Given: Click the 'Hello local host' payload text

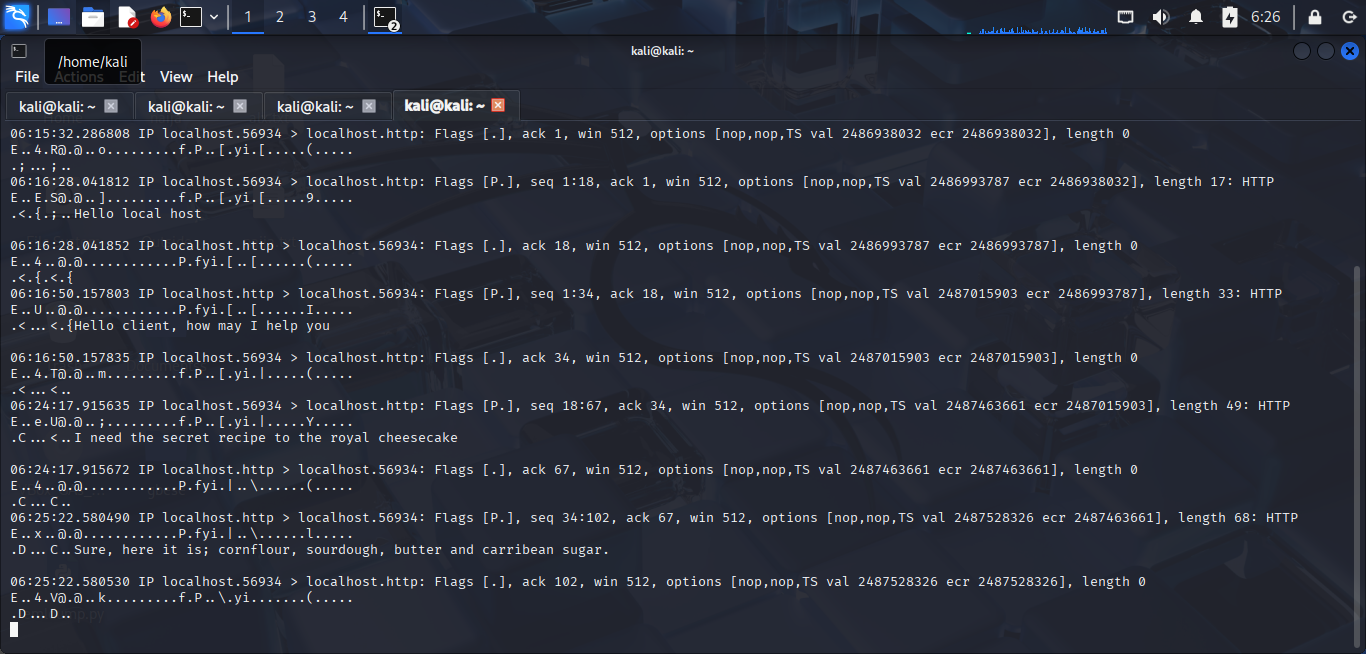Looking at the screenshot, I should [x=138, y=213].
